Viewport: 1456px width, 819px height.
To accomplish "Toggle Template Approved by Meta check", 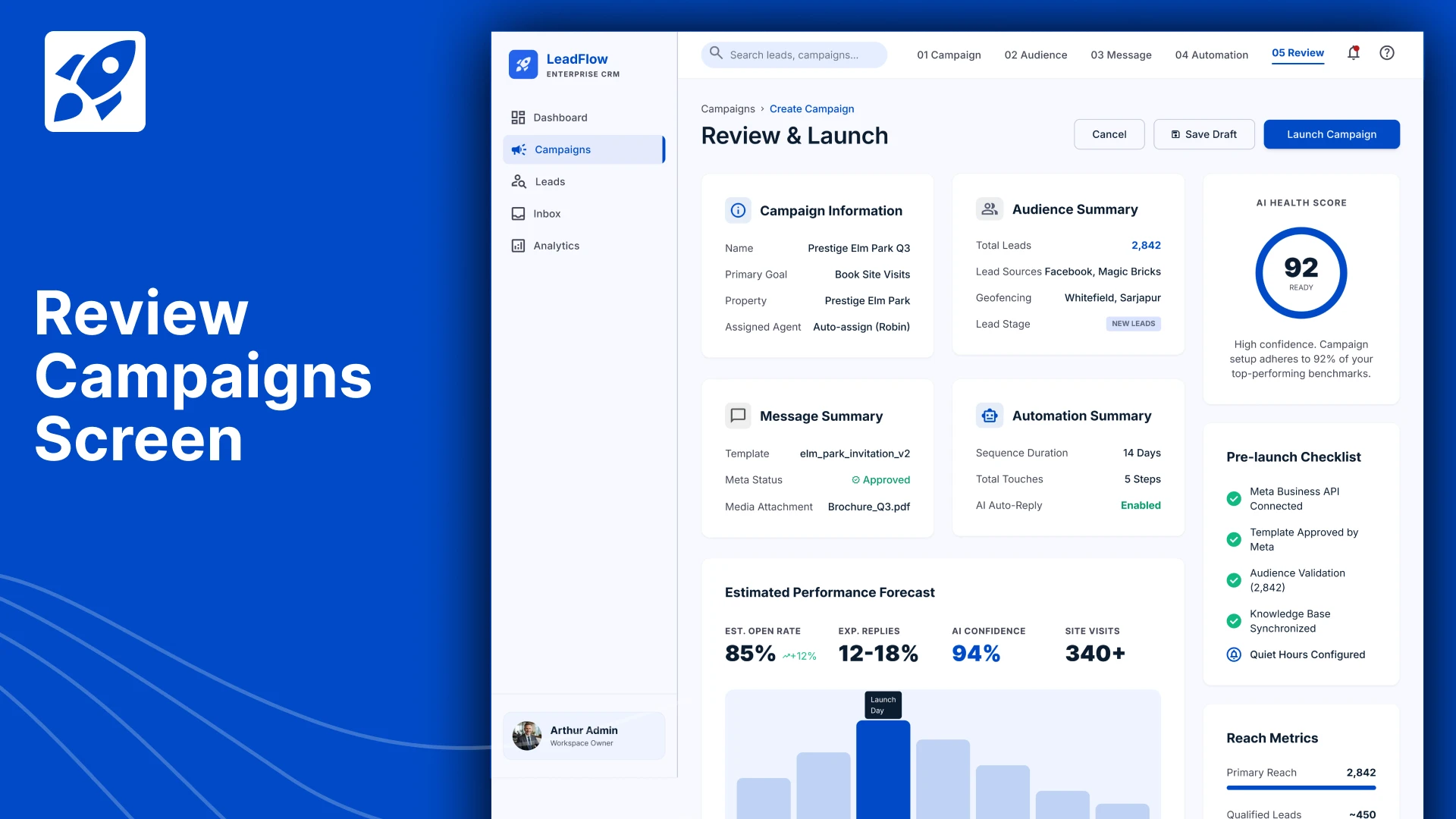I will click(1234, 540).
